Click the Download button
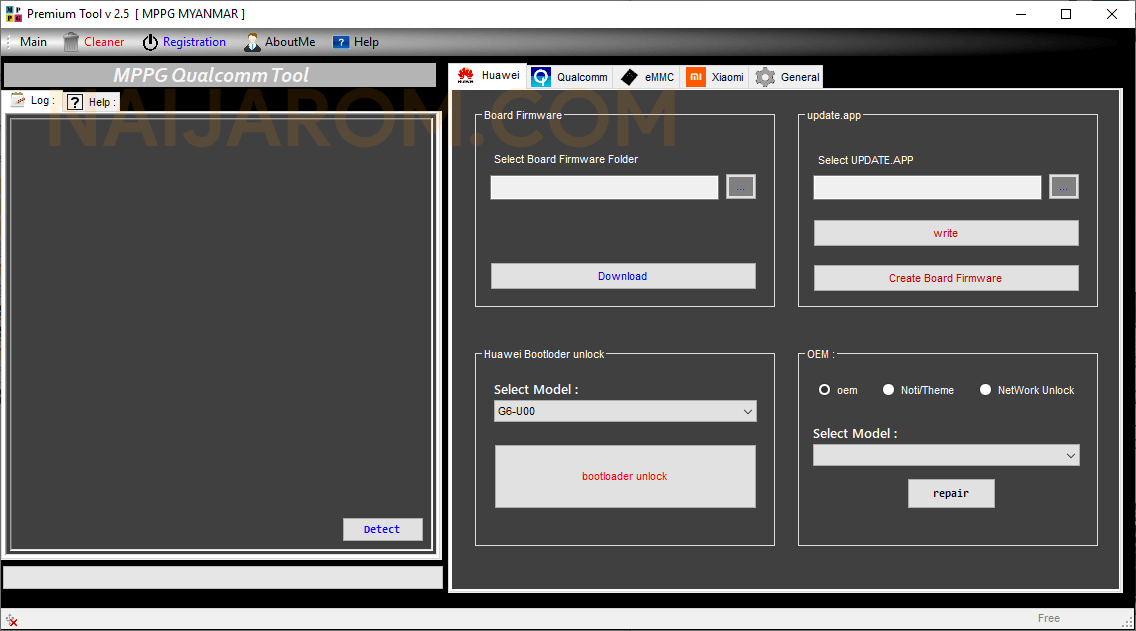Viewport: 1136px width, 631px height. point(623,276)
